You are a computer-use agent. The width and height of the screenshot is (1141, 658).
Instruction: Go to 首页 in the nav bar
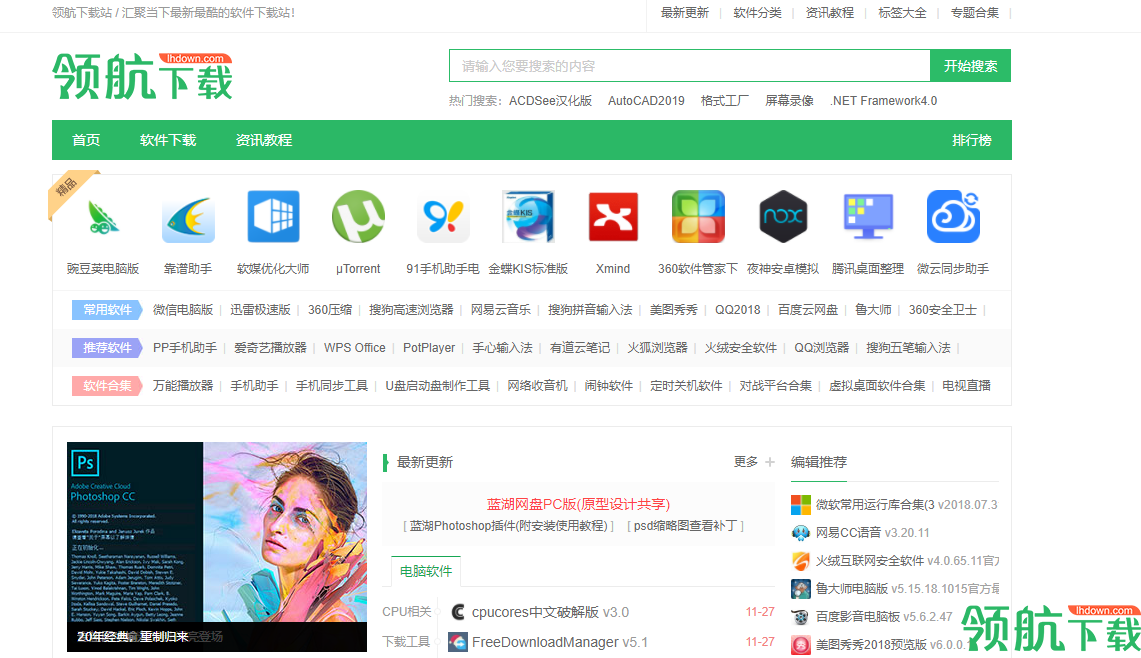click(x=86, y=140)
